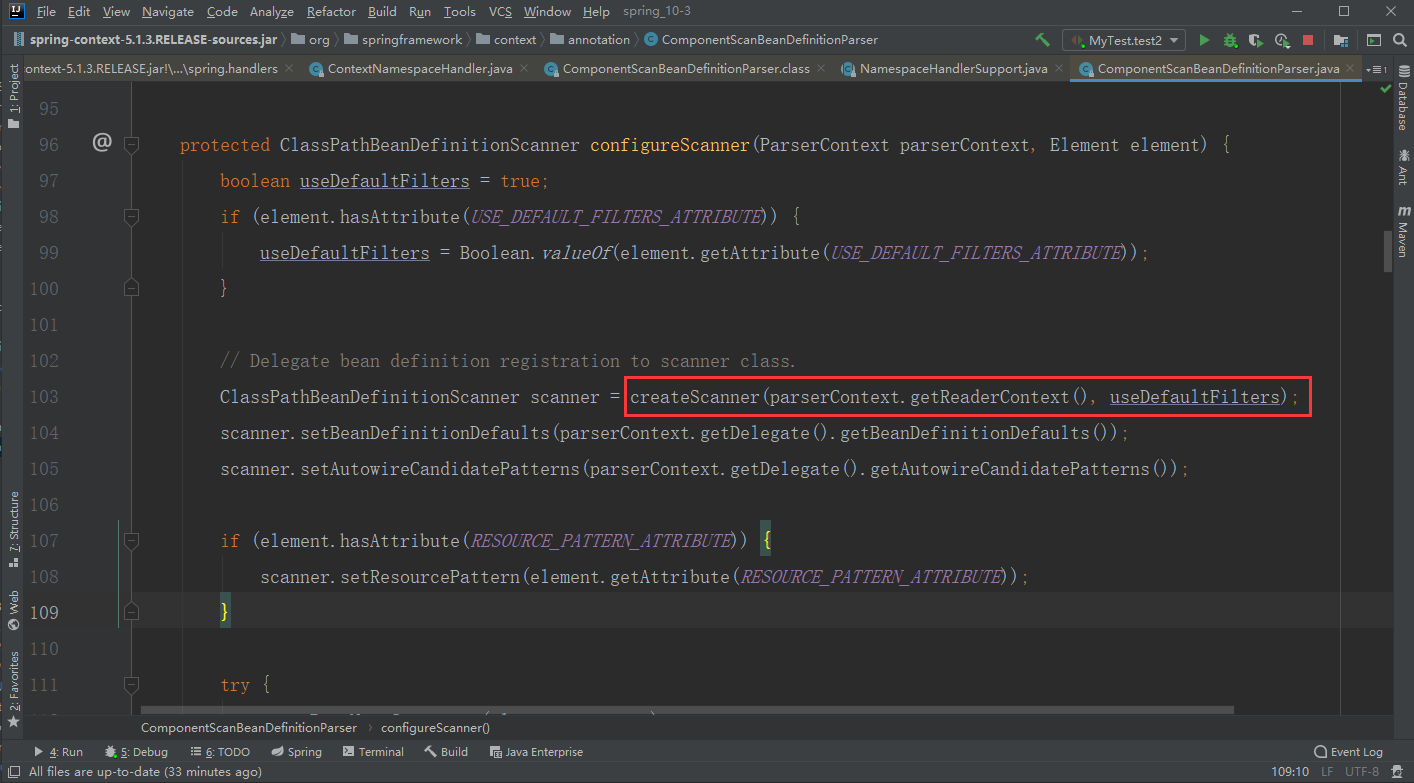Open the TODO tool window button
Viewport: 1414px width, 783px height.
tap(219, 752)
